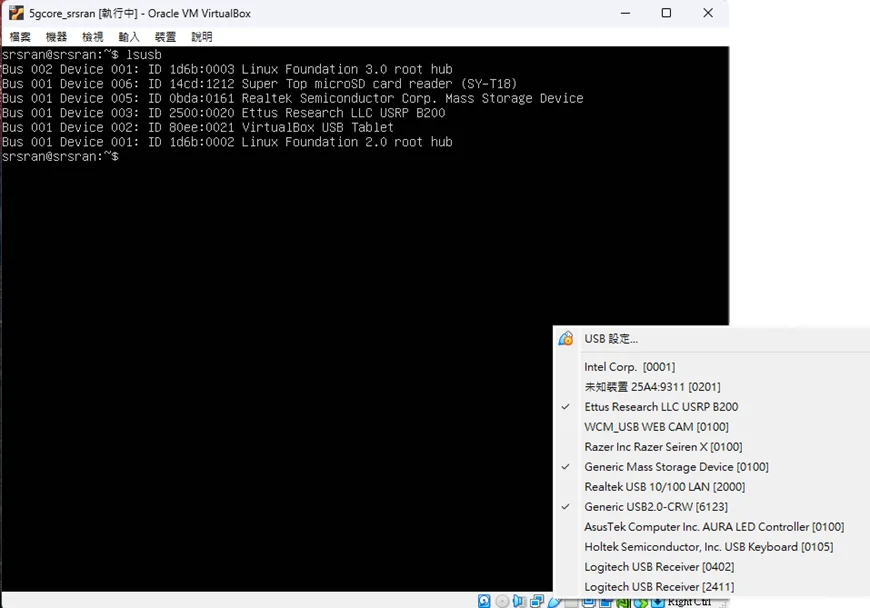
Task: Click the green mouse integration status icon
Action: pyautogui.click(x=641, y=602)
